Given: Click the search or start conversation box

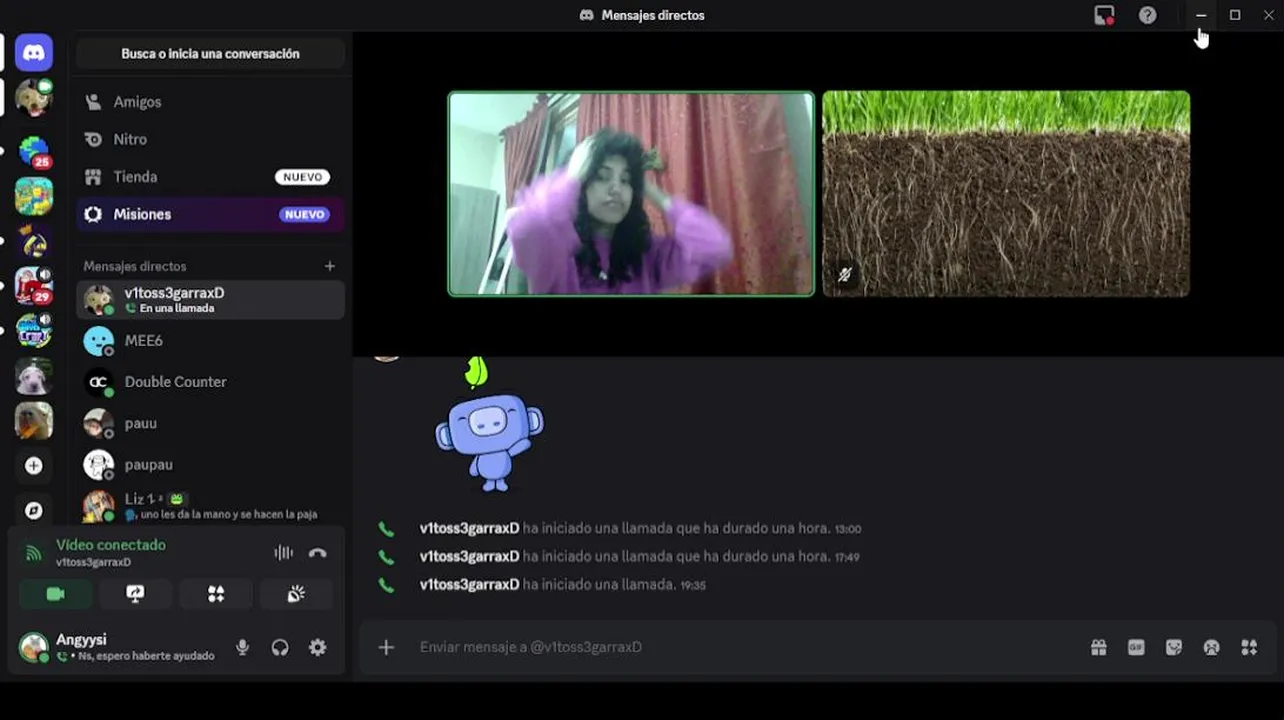Looking at the screenshot, I should point(210,54).
